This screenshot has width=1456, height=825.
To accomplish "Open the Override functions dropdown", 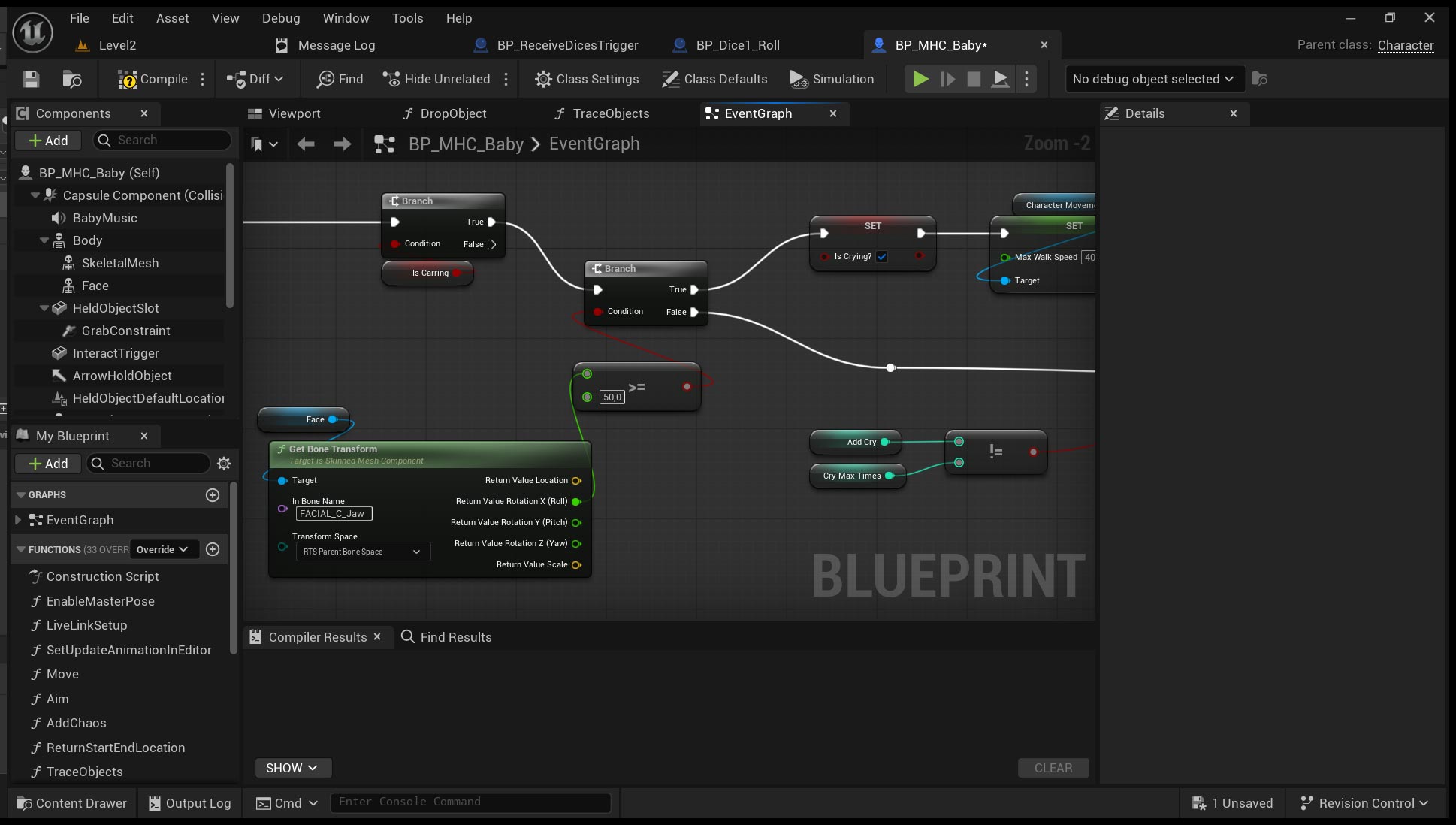I will click(x=163, y=549).
